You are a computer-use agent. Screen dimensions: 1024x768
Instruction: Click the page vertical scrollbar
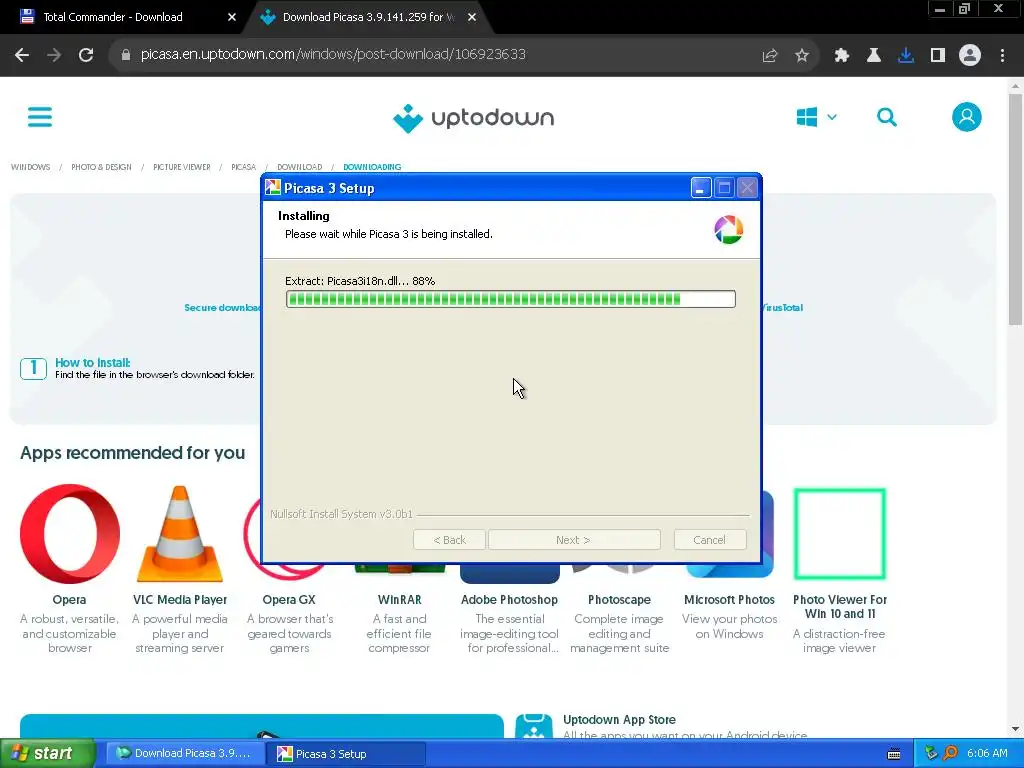1015,209
